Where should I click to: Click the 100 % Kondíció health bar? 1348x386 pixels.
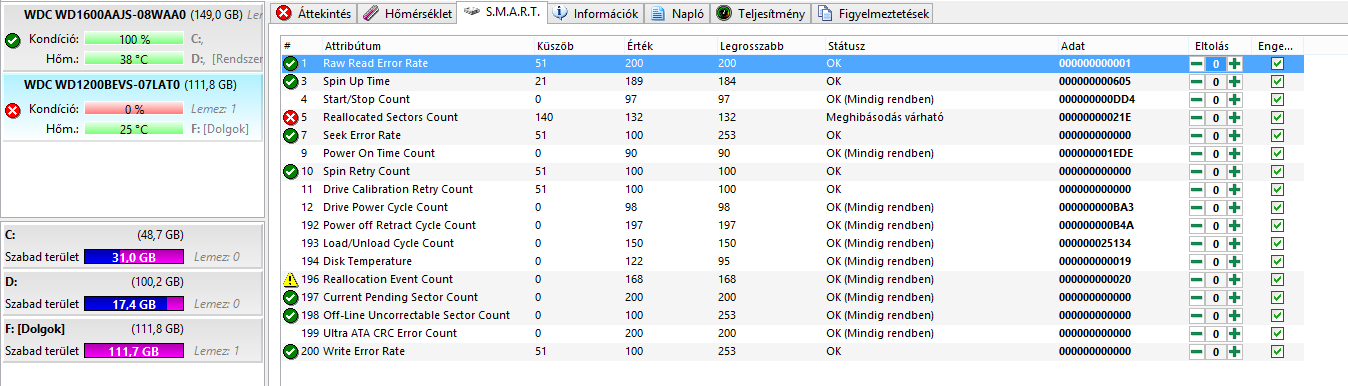click(x=134, y=40)
